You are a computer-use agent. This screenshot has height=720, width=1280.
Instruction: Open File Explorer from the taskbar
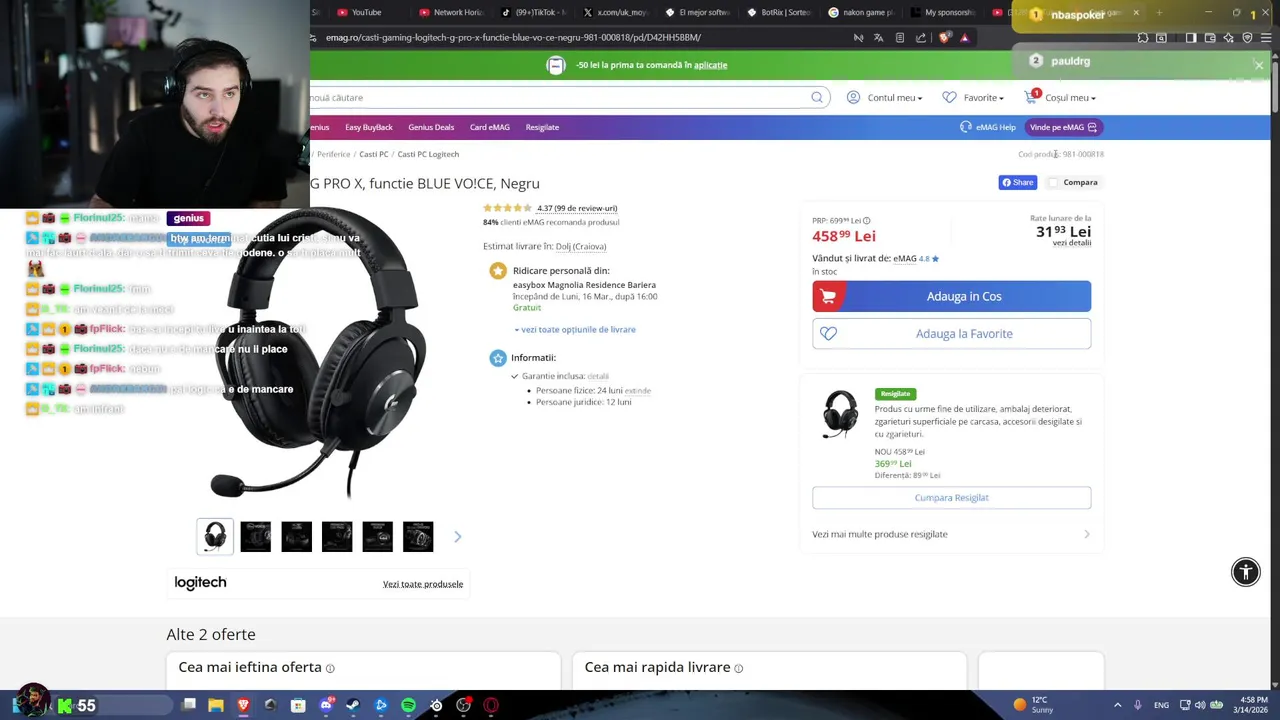coord(215,705)
